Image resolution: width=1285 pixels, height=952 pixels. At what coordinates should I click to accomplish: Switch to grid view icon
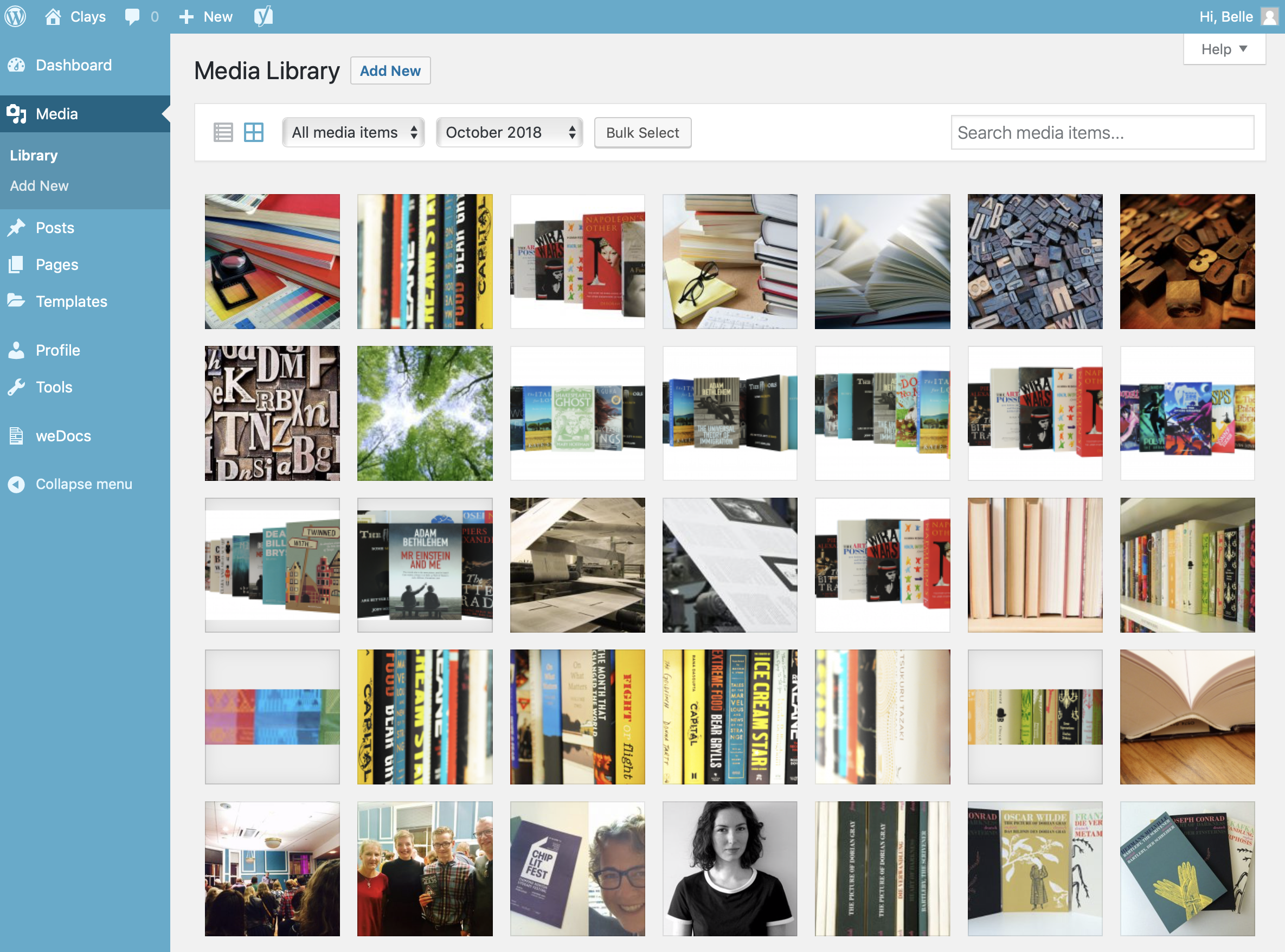(x=254, y=132)
